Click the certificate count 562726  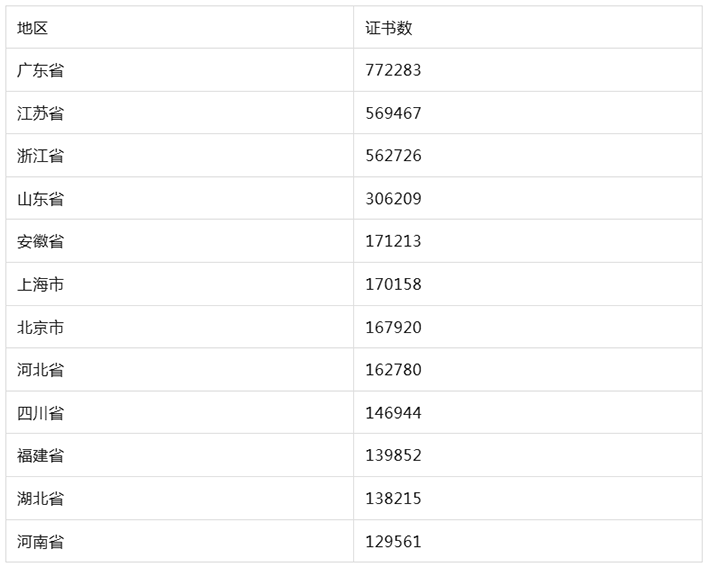click(393, 156)
